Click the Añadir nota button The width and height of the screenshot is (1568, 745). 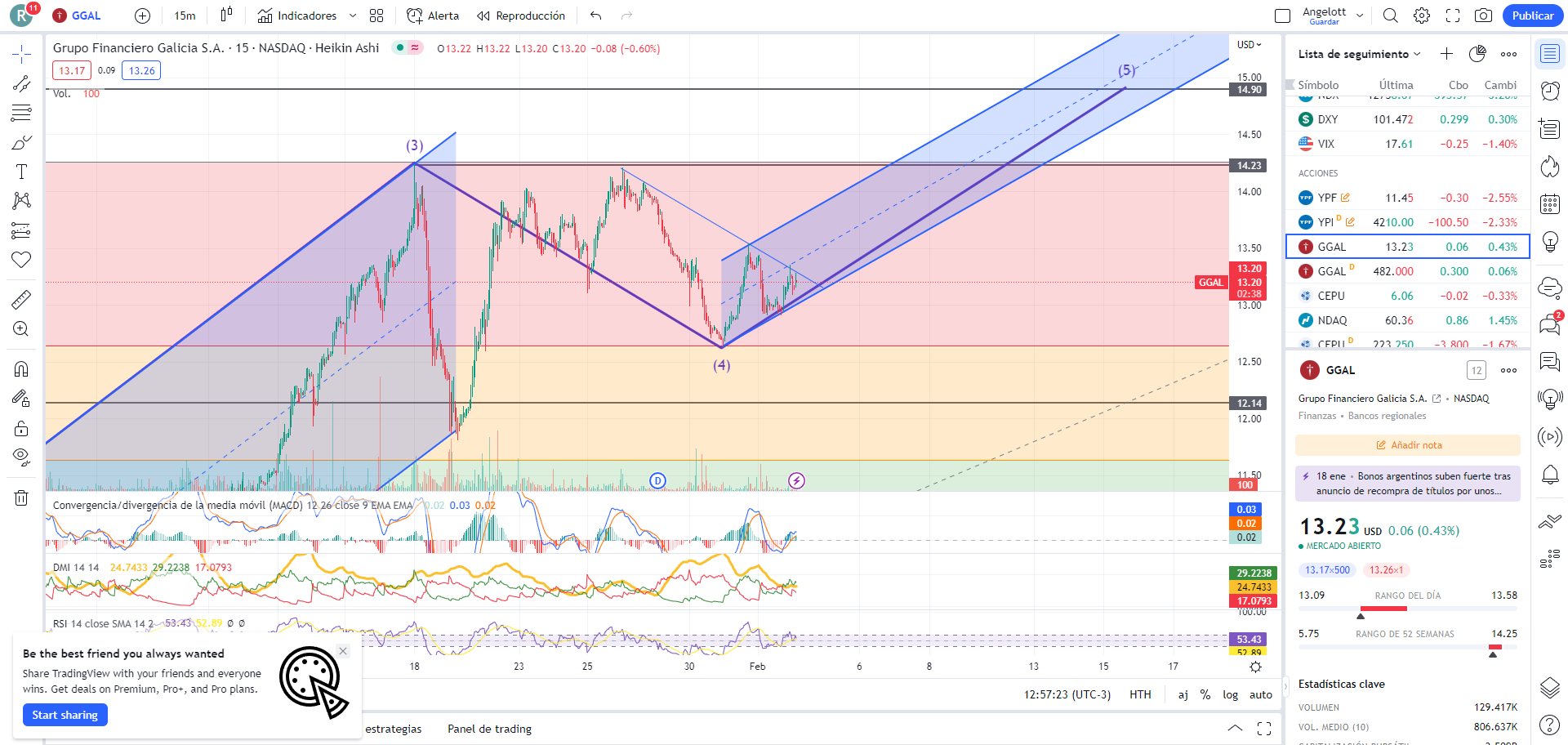pos(1408,445)
